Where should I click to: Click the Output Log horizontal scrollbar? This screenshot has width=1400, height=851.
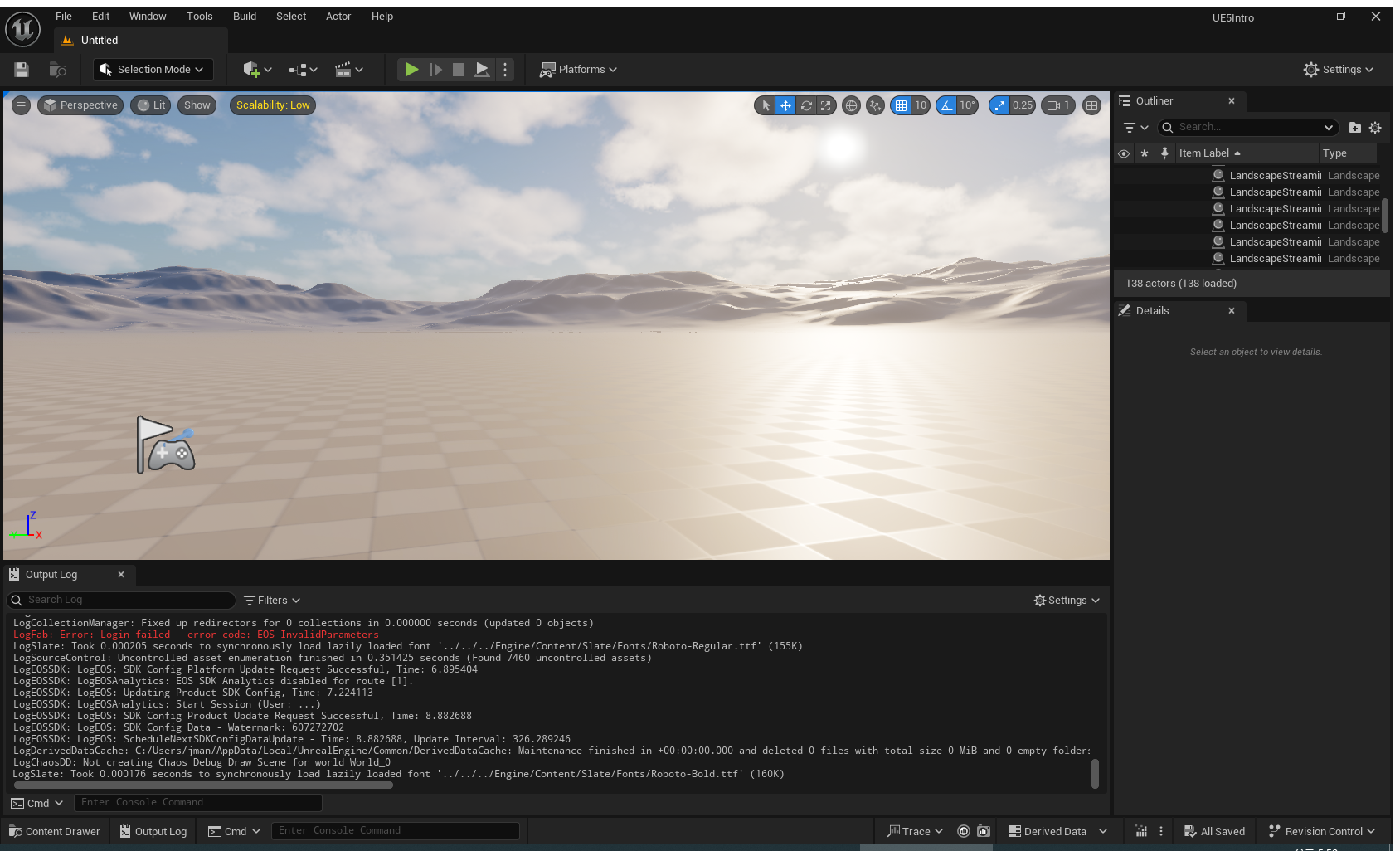pyautogui.click(x=202, y=785)
